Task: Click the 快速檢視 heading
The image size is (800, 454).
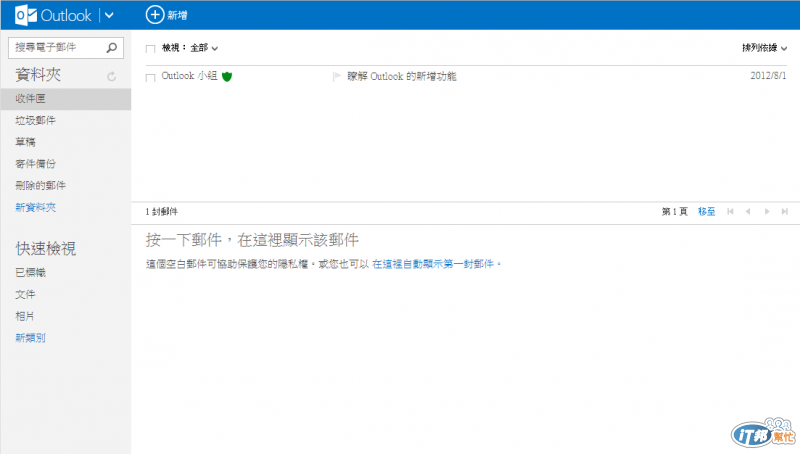Action: click(x=46, y=248)
